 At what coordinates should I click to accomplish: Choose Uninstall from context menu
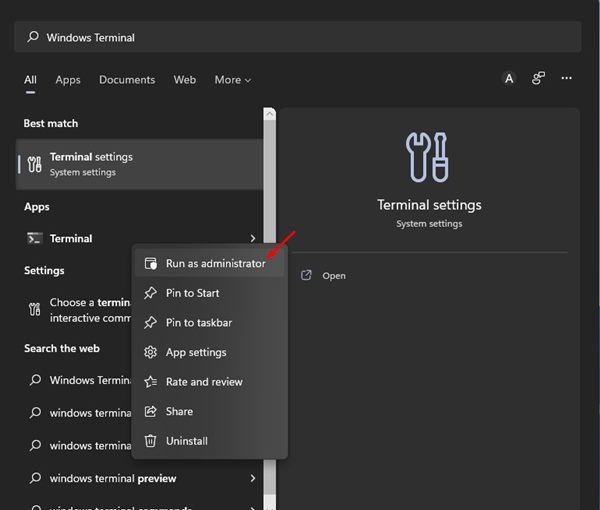pyautogui.click(x=209, y=441)
